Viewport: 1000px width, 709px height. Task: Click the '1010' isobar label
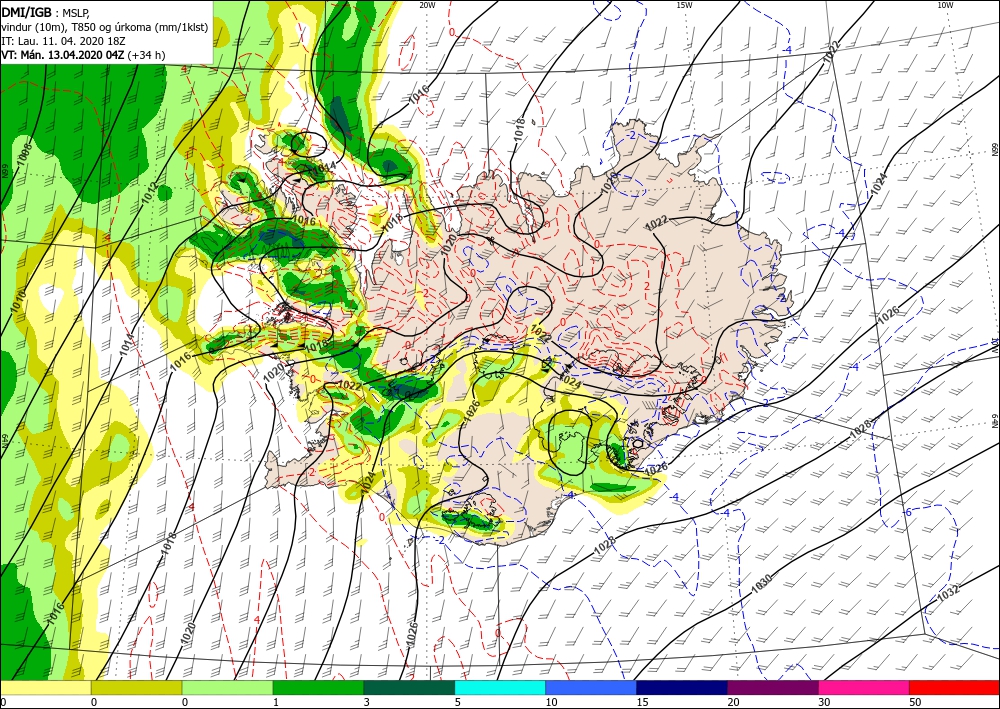pos(17,301)
